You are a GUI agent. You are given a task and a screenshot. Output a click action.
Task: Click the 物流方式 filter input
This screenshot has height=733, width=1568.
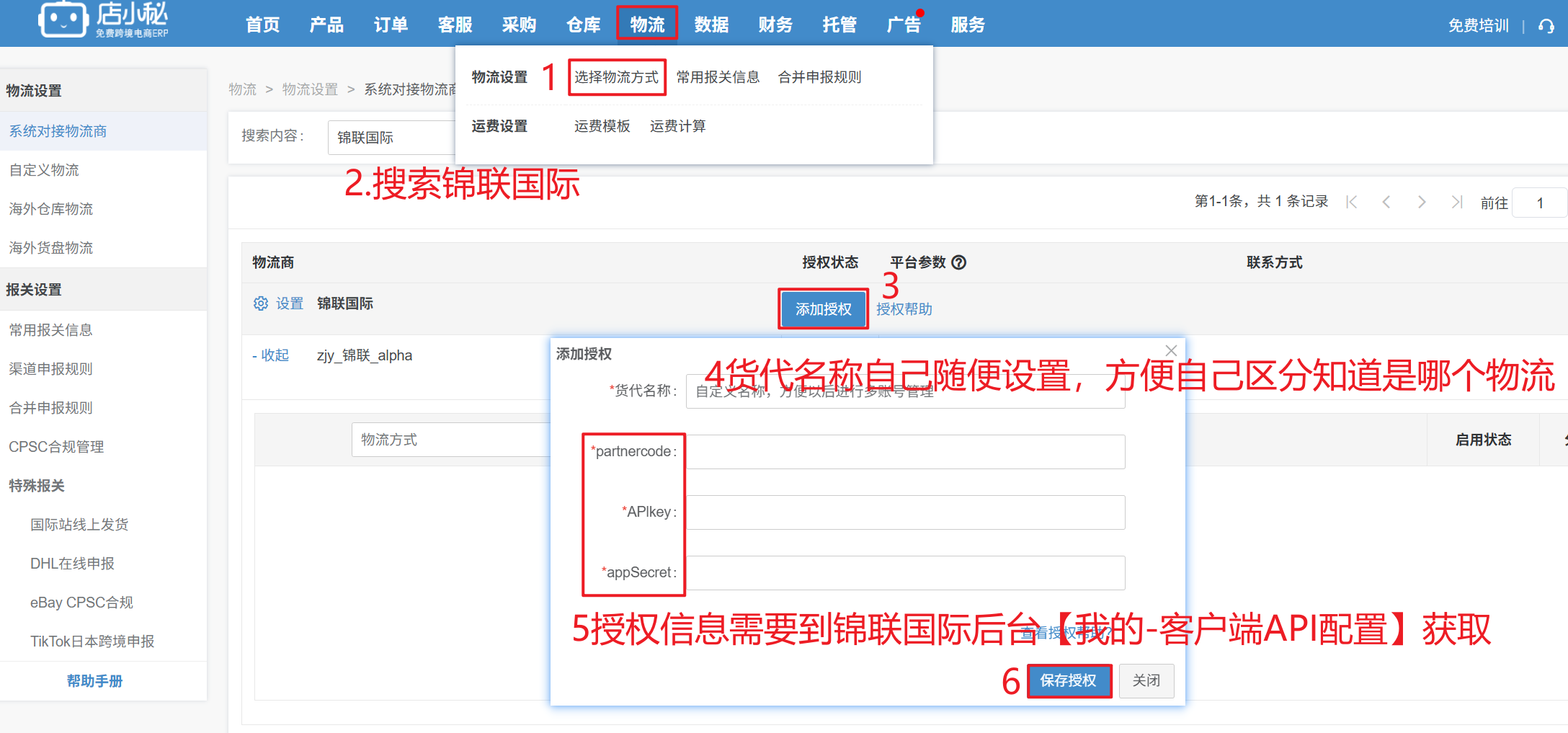tap(451, 440)
